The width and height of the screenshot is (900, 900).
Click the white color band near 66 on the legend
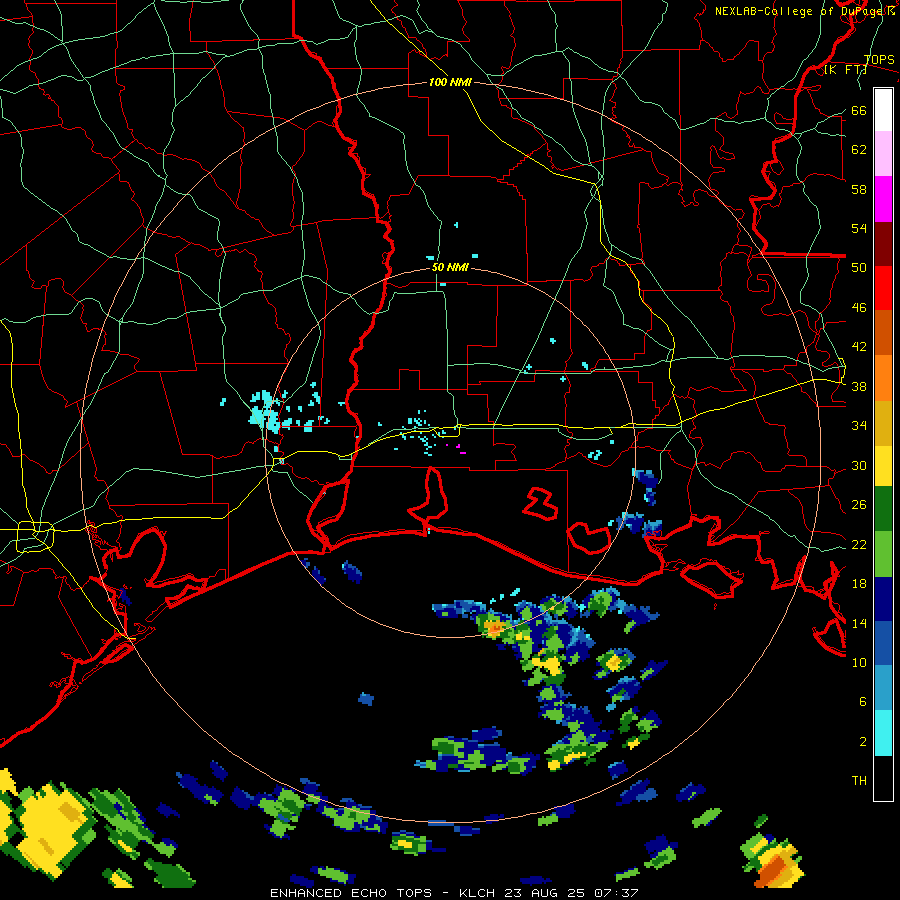coord(883,110)
